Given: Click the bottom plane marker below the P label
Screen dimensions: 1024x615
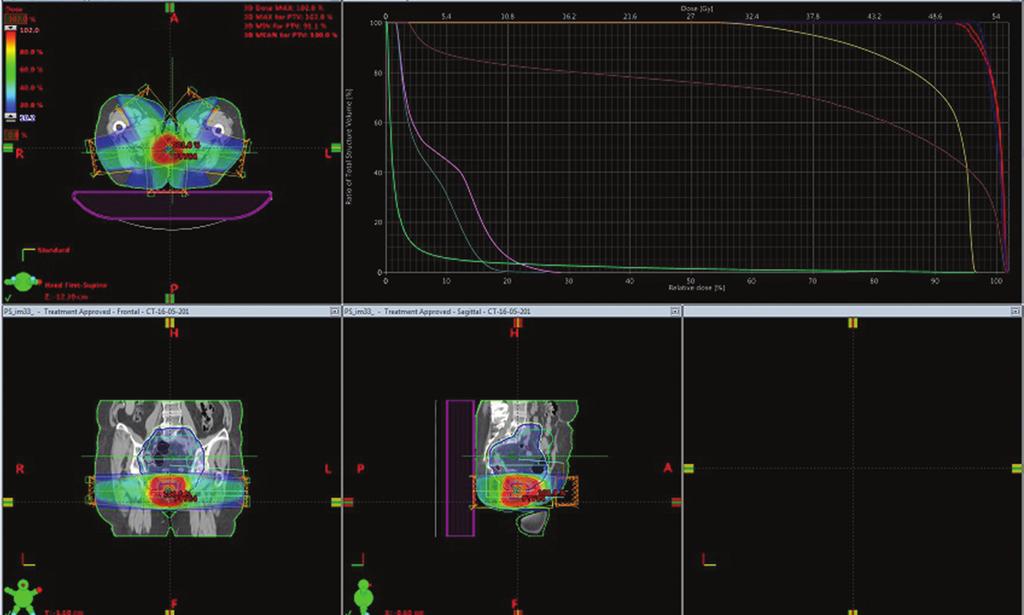Looking at the screenshot, I should pos(170,299).
